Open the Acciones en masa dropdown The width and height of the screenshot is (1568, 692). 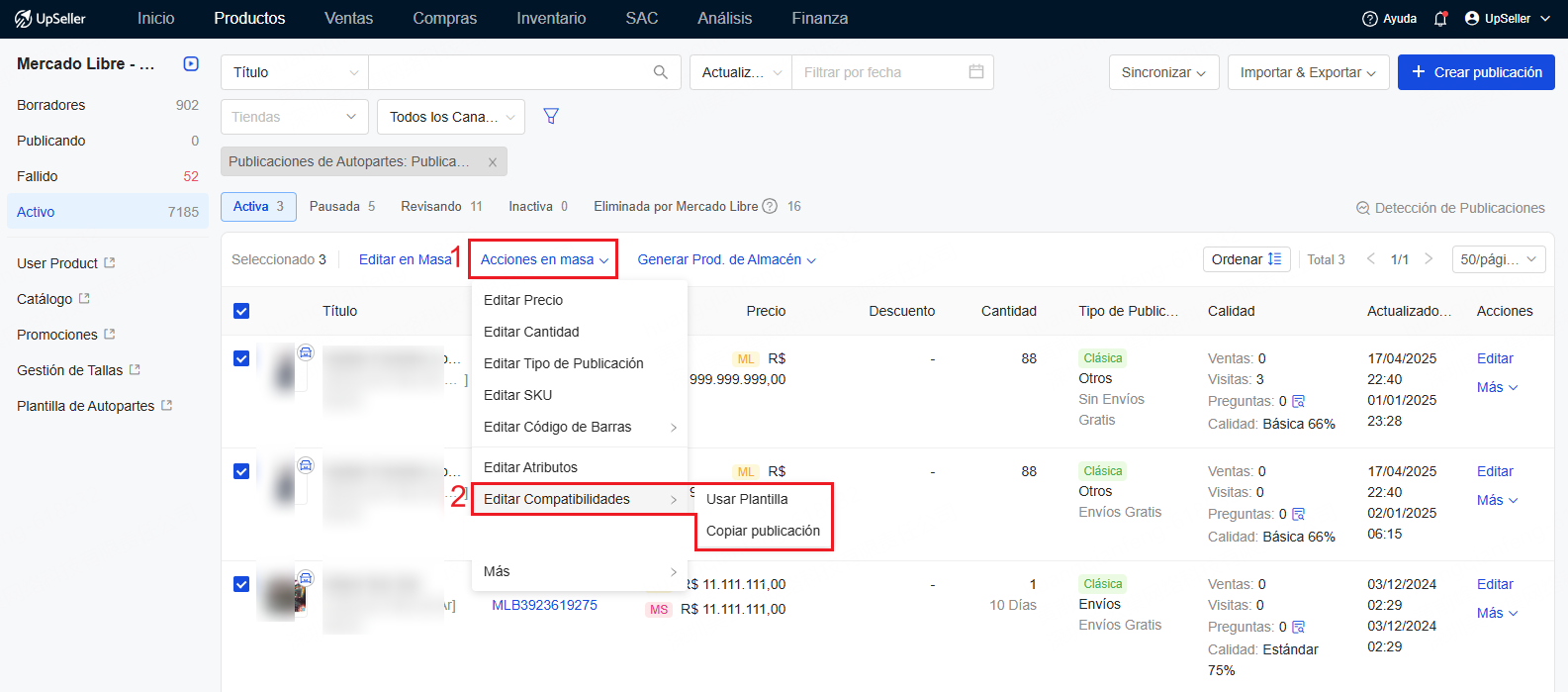(x=544, y=259)
